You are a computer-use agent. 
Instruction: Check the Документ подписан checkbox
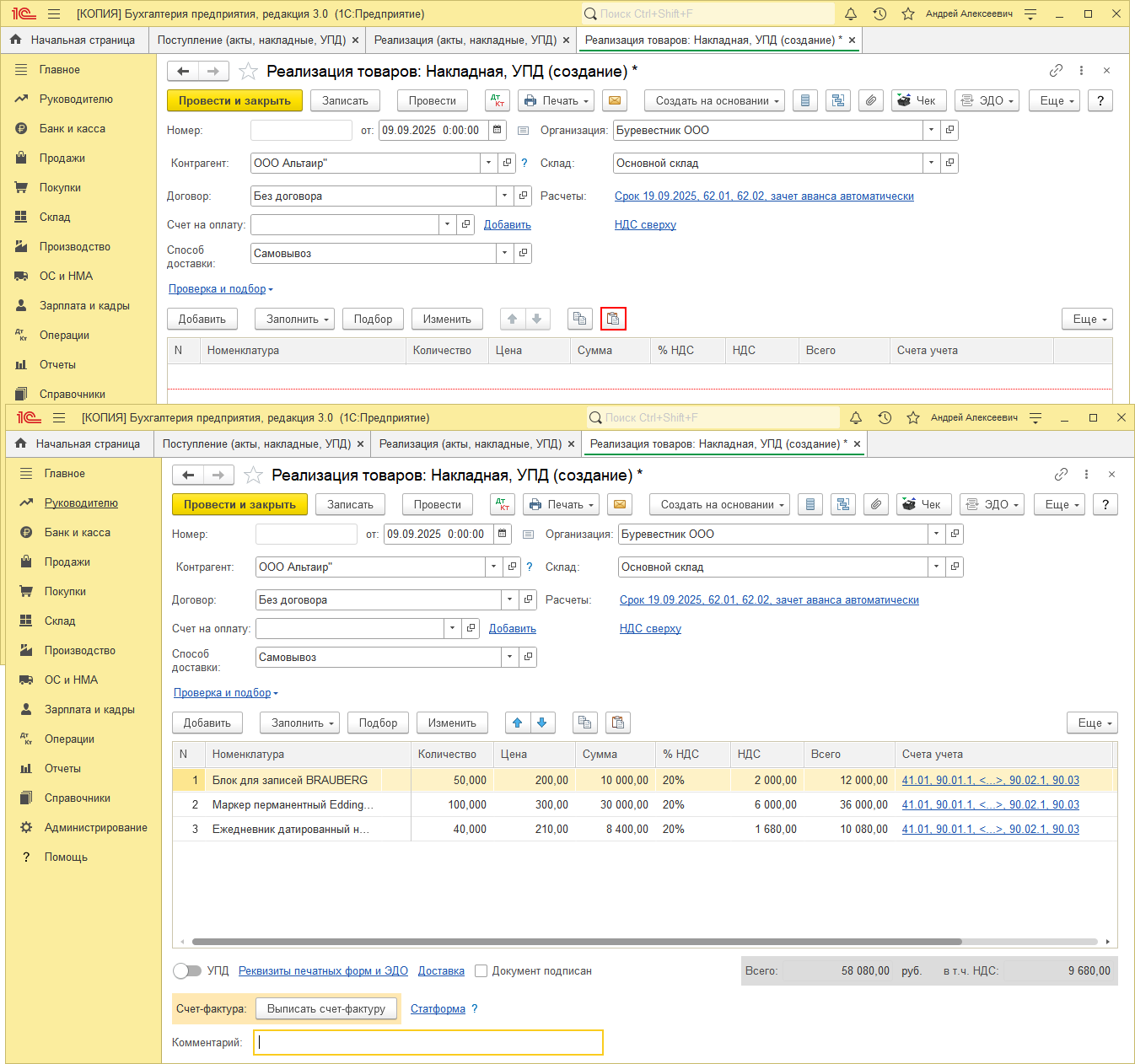(481, 970)
